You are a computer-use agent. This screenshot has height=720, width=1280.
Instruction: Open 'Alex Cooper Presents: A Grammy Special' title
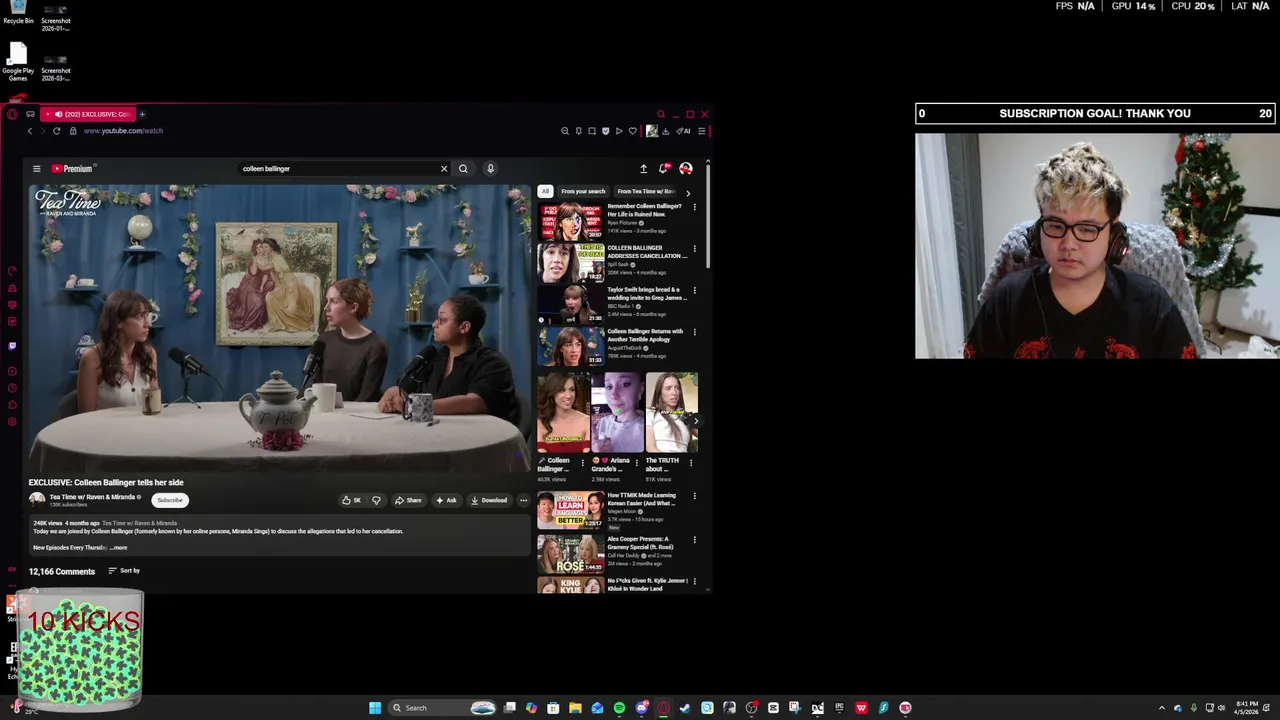641,543
